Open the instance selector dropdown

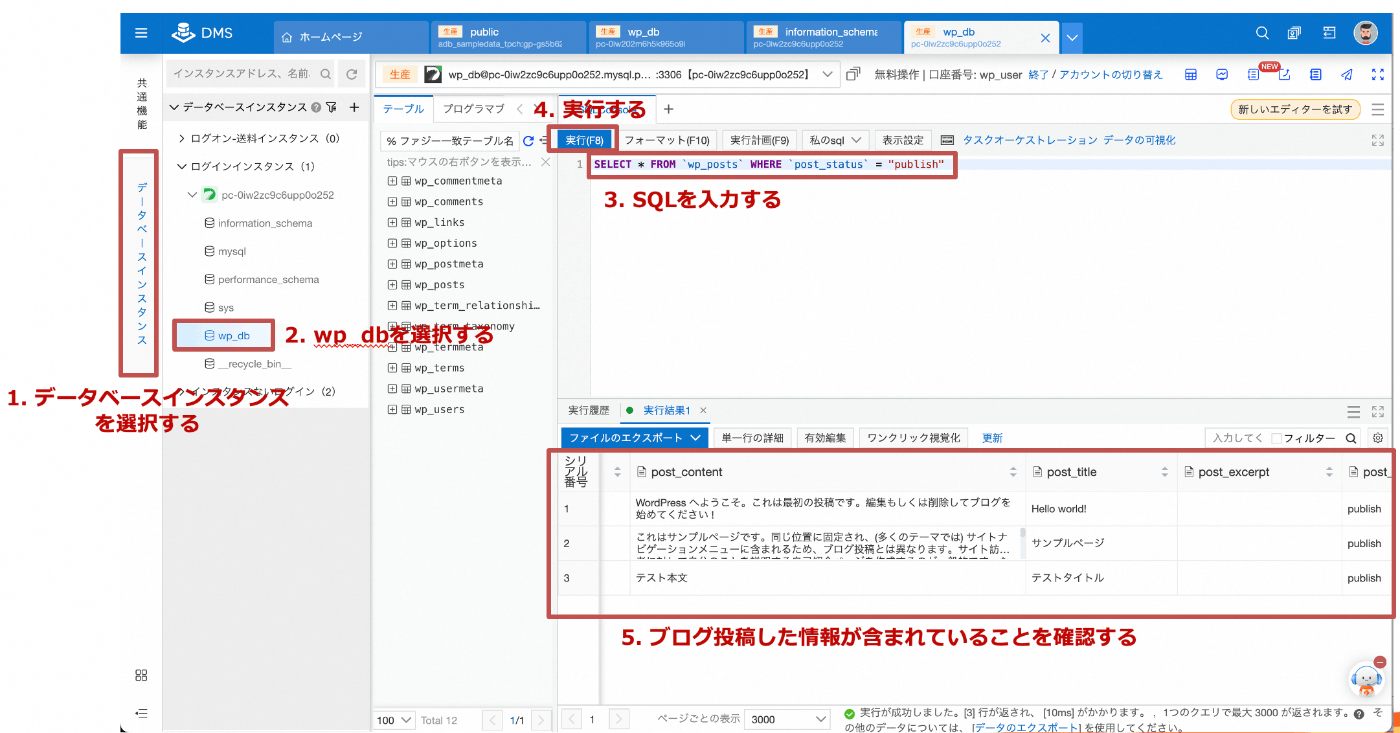tap(828, 74)
